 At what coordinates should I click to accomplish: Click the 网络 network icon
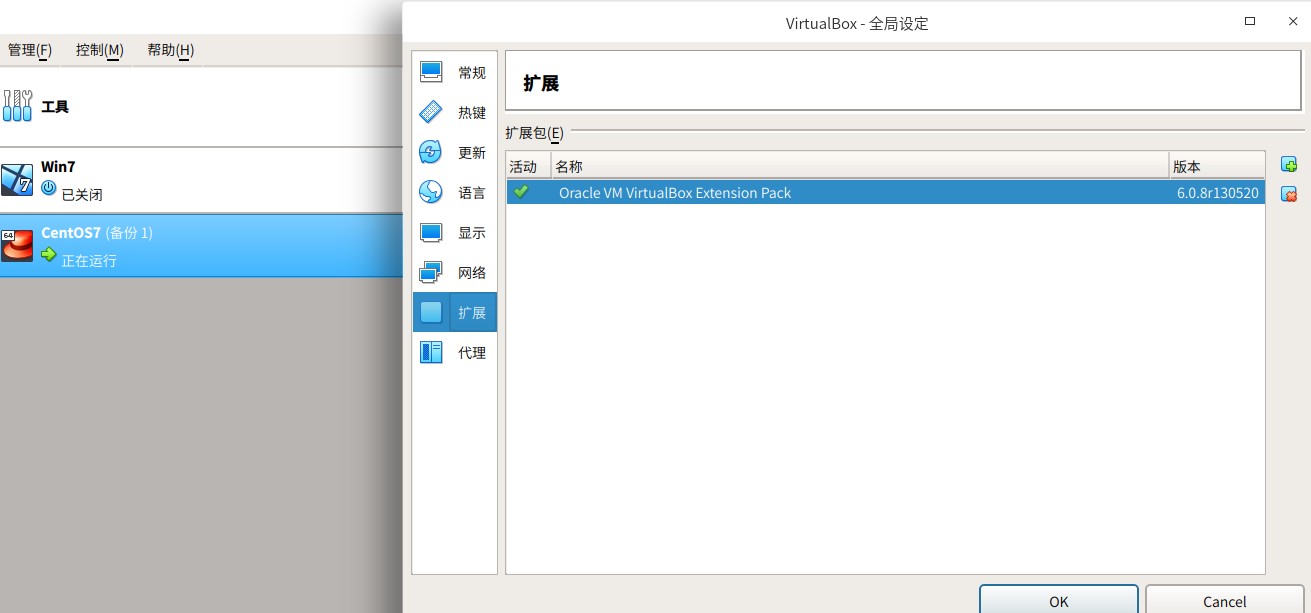(431, 272)
